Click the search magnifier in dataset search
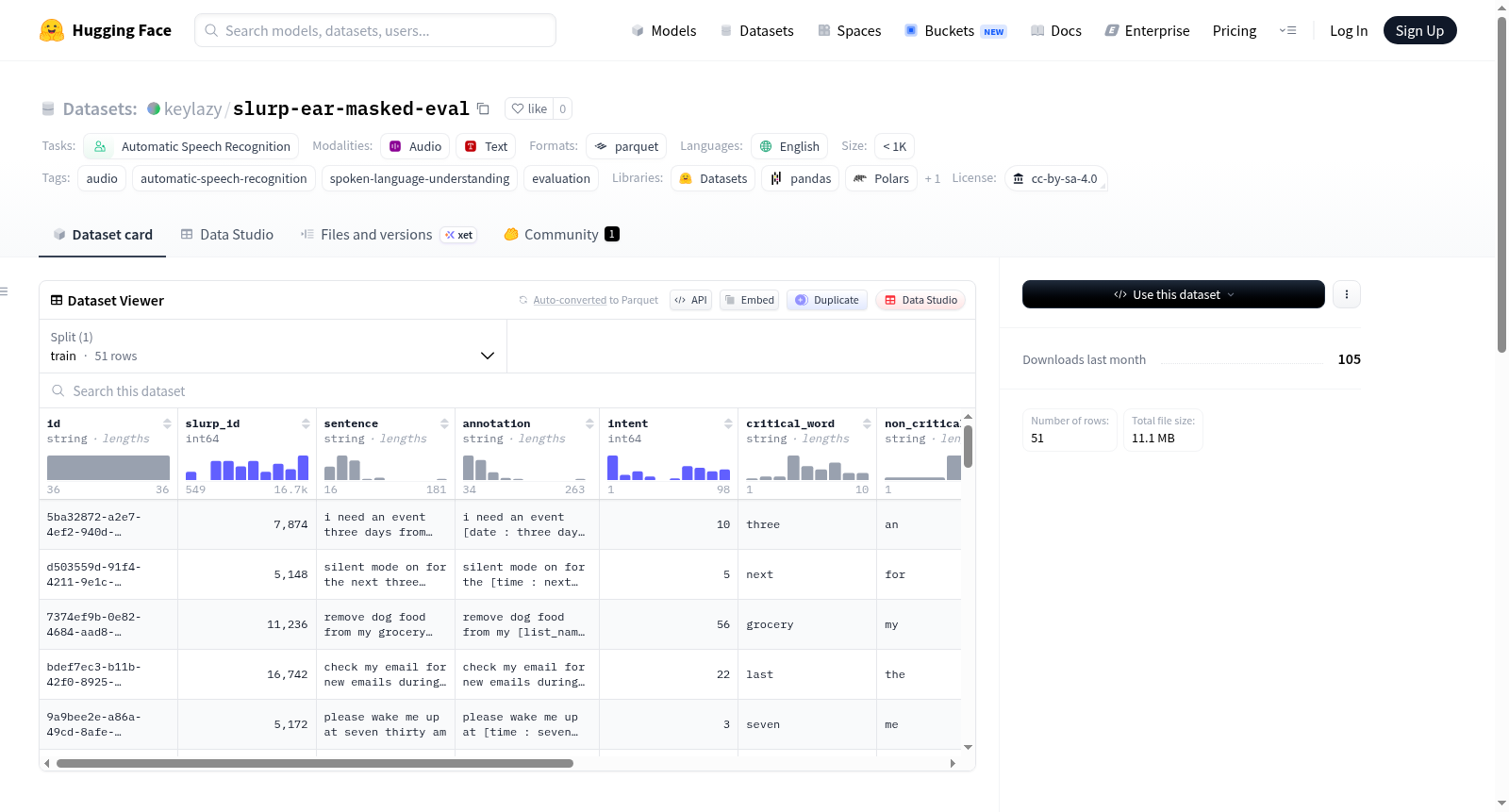Screen dimensions: 1509x812 [x=58, y=390]
